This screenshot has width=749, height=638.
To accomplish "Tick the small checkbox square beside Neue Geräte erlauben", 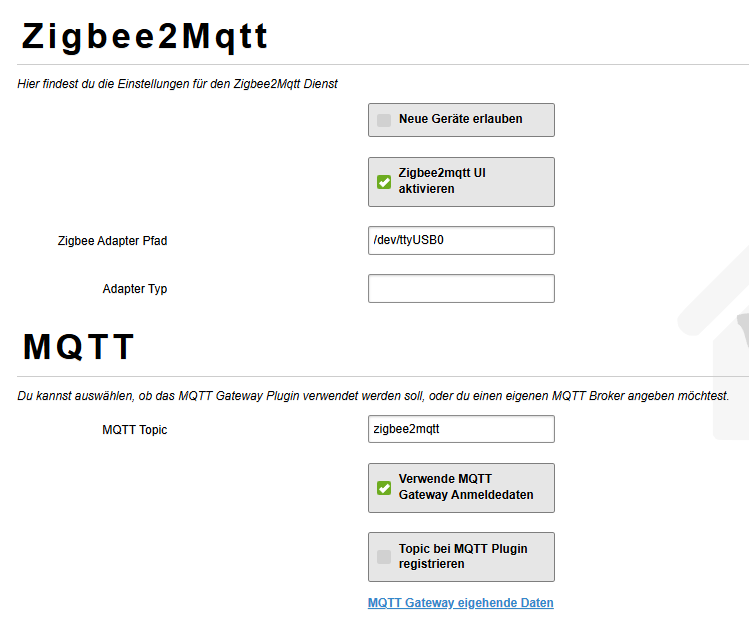I will (x=384, y=120).
